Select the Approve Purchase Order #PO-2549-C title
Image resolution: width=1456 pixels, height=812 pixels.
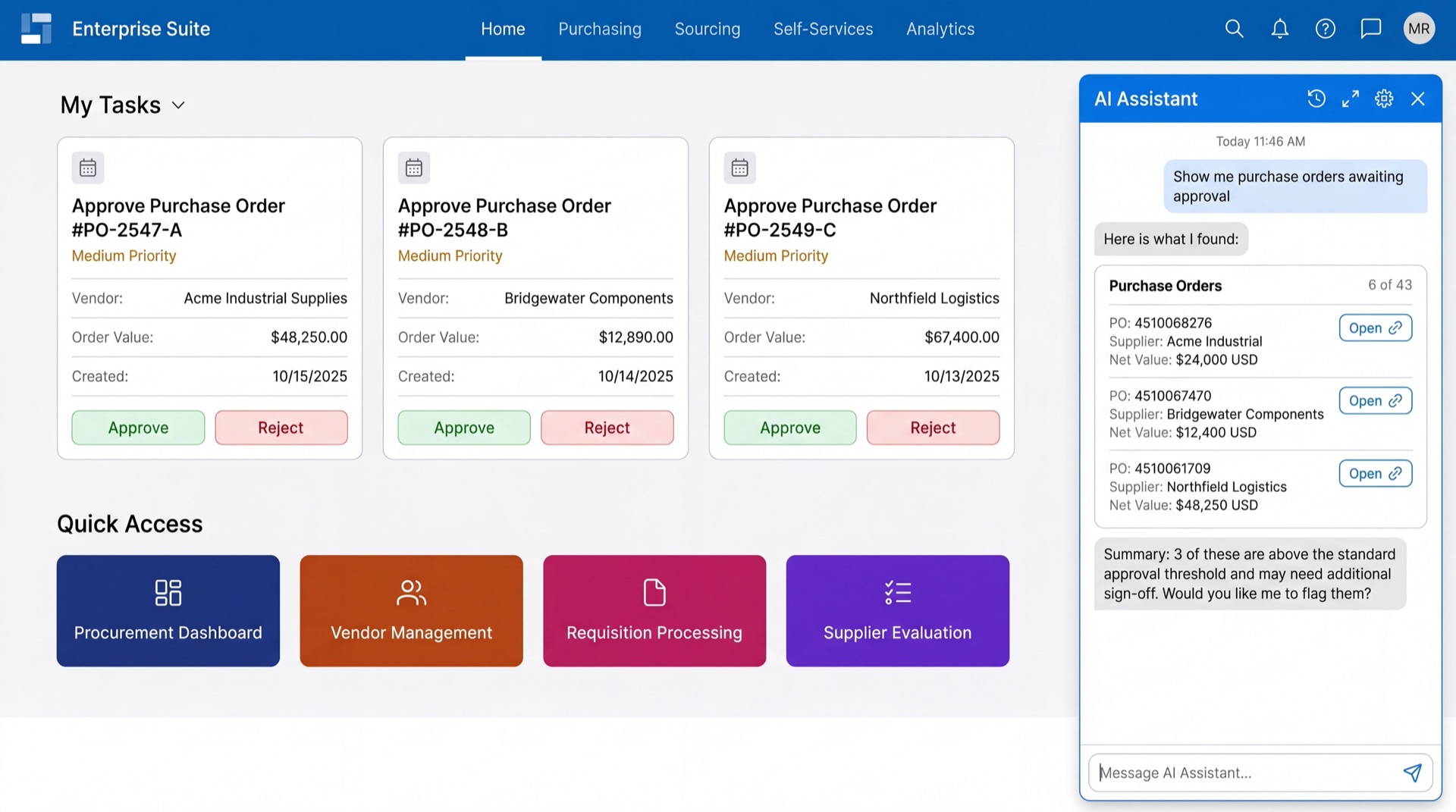point(830,218)
